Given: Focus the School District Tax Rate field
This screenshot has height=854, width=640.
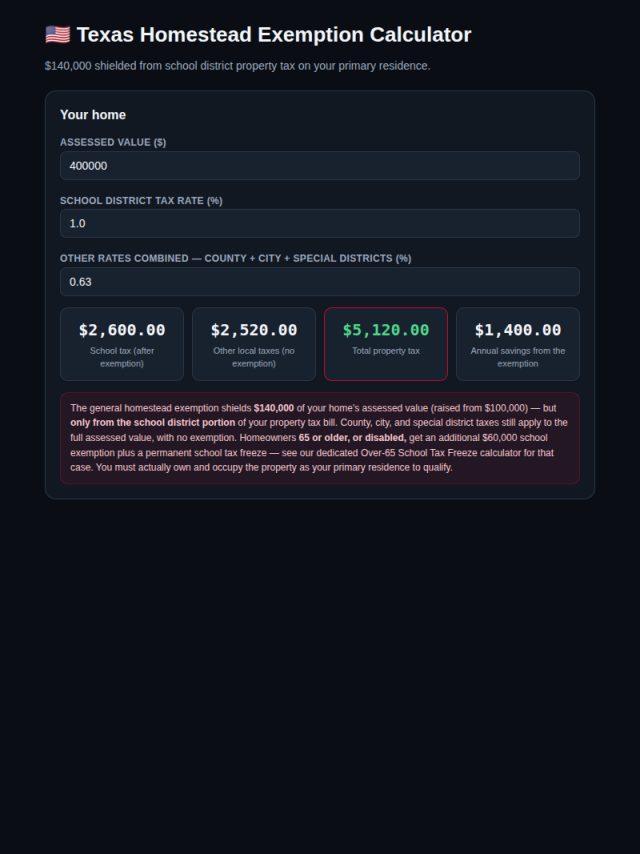Looking at the screenshot, I should point(320,223).
